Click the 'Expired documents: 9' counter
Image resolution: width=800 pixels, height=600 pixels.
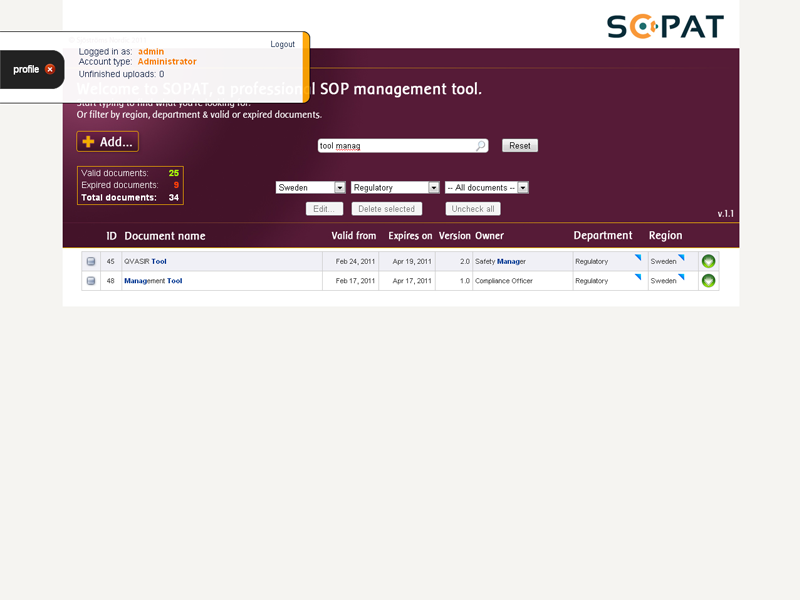(x=130, y=185)
